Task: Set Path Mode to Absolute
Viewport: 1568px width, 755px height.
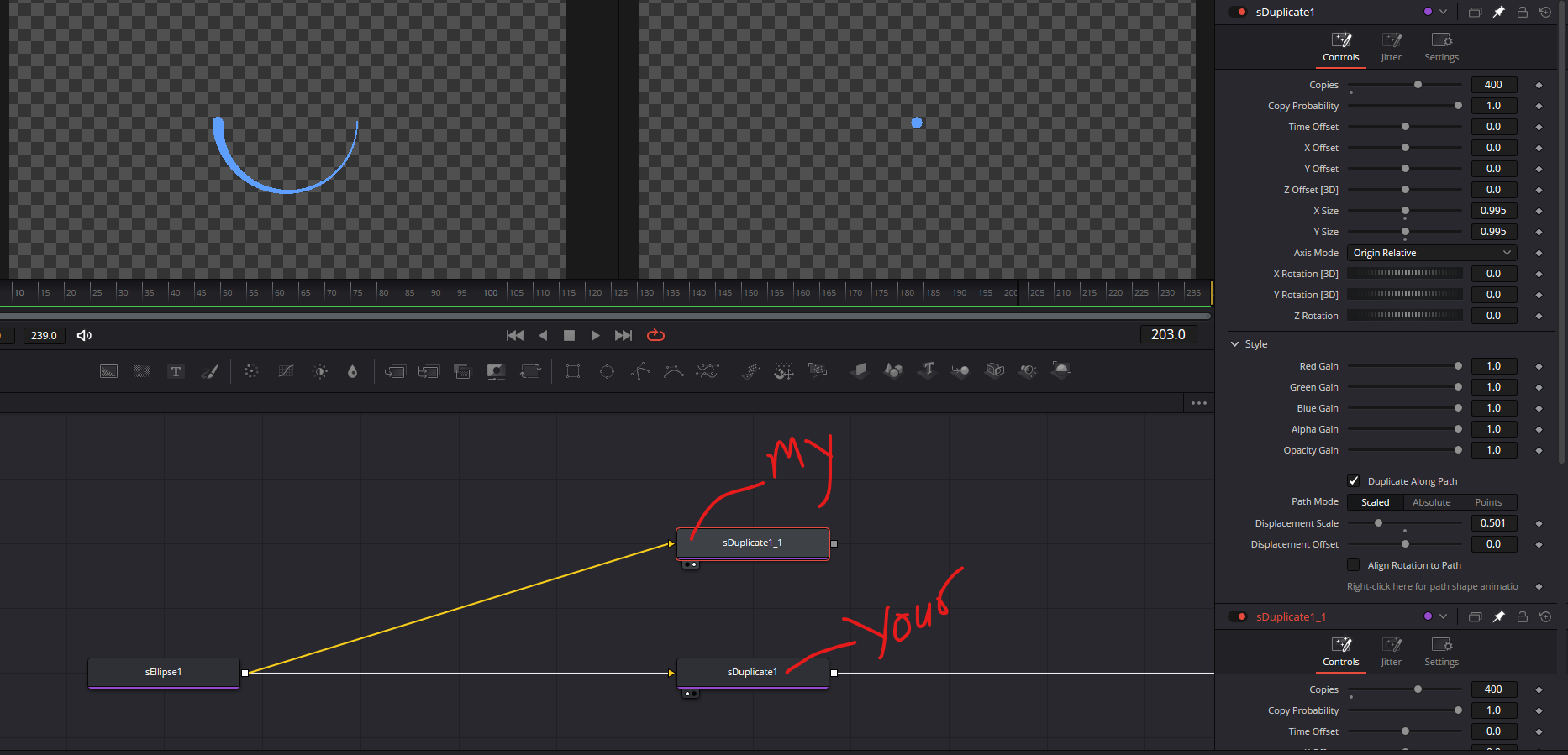Action: coord(1431,502)
